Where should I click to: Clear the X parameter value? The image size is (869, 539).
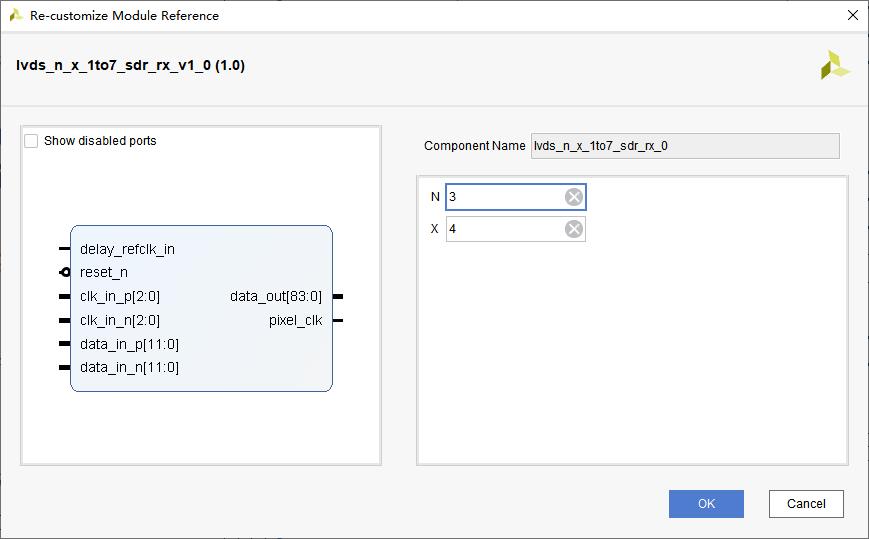coord(574,229)
